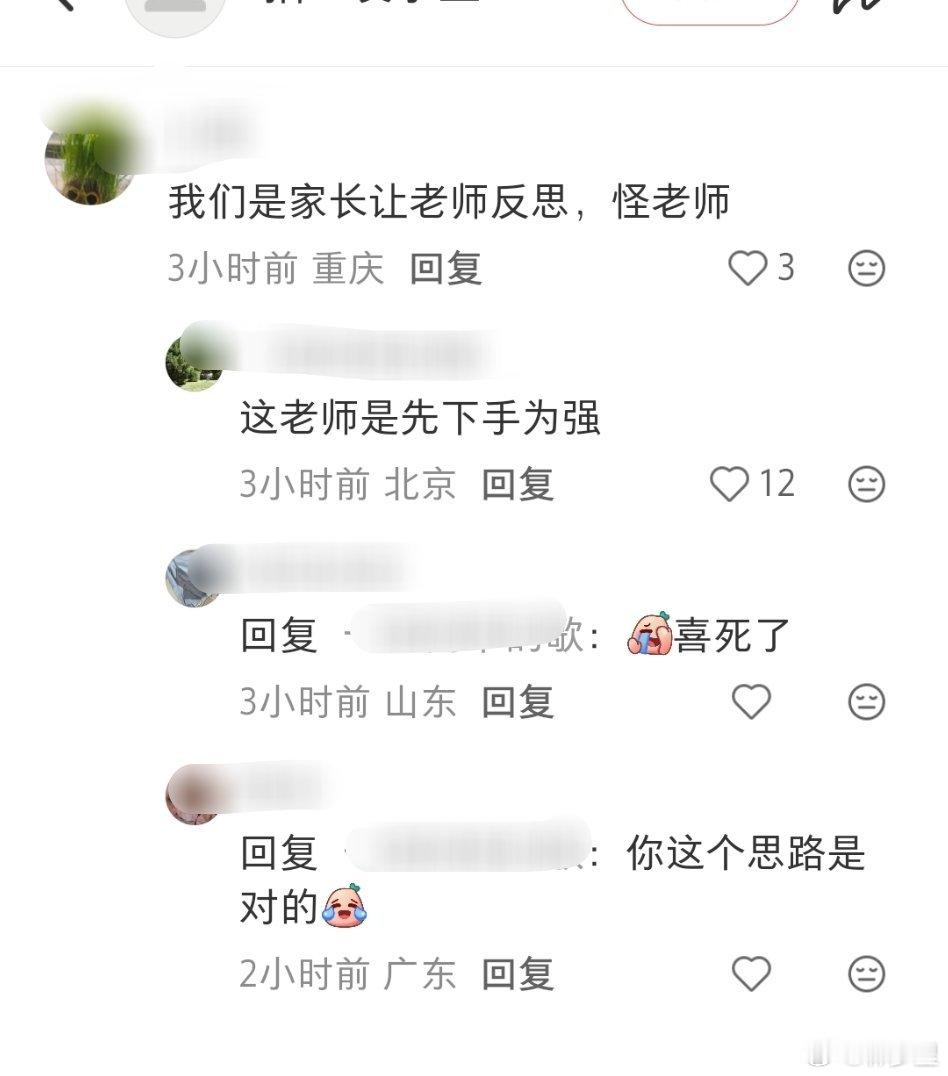Reply to the Beijing comment
Screen dimensions: 948x1076
[x=518, y=484]
